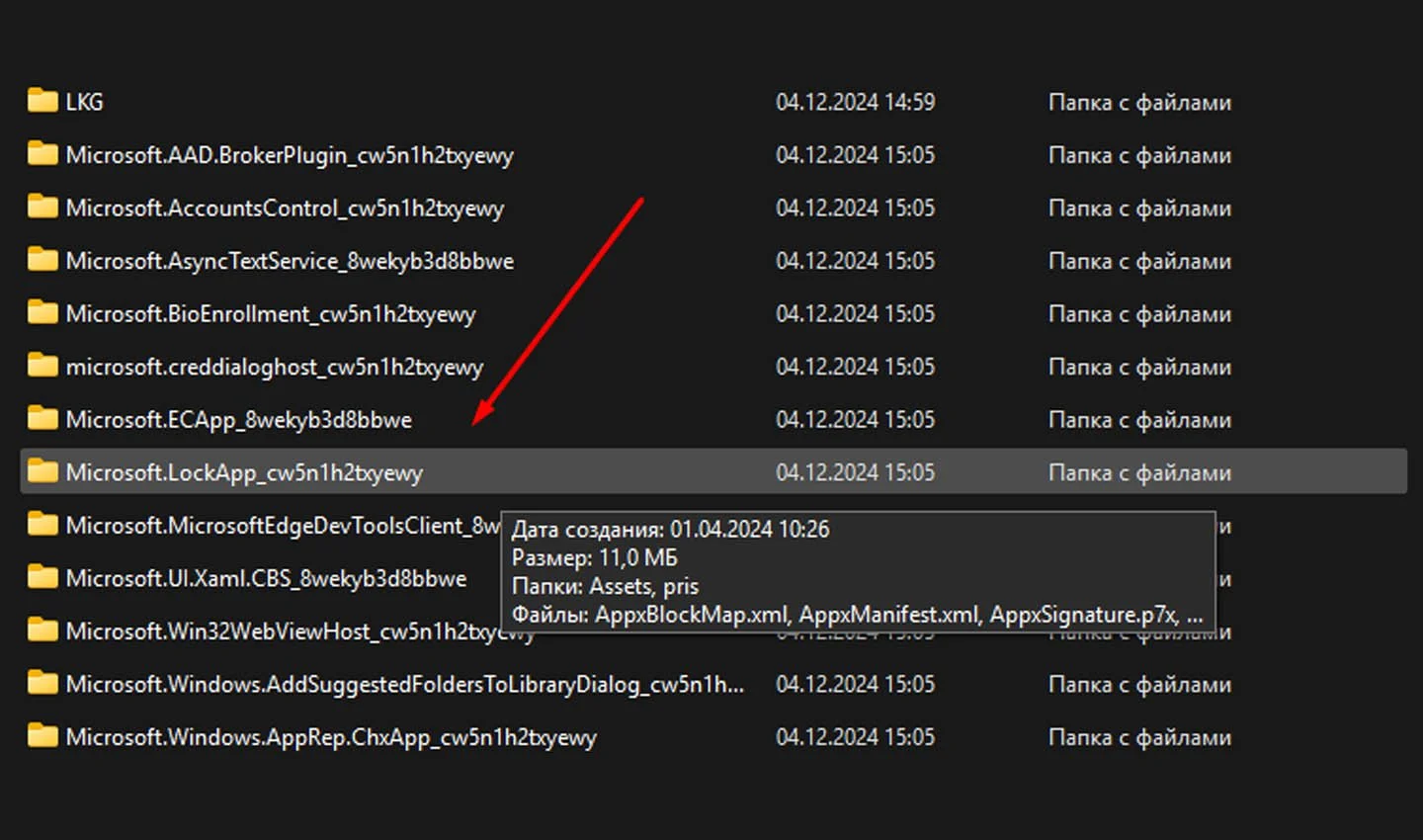Click 'Папка с файлами' in the Microsoft.Windows.AppRep.ChxApp row
The image size is (1423, 840).
click(1139, 737)
